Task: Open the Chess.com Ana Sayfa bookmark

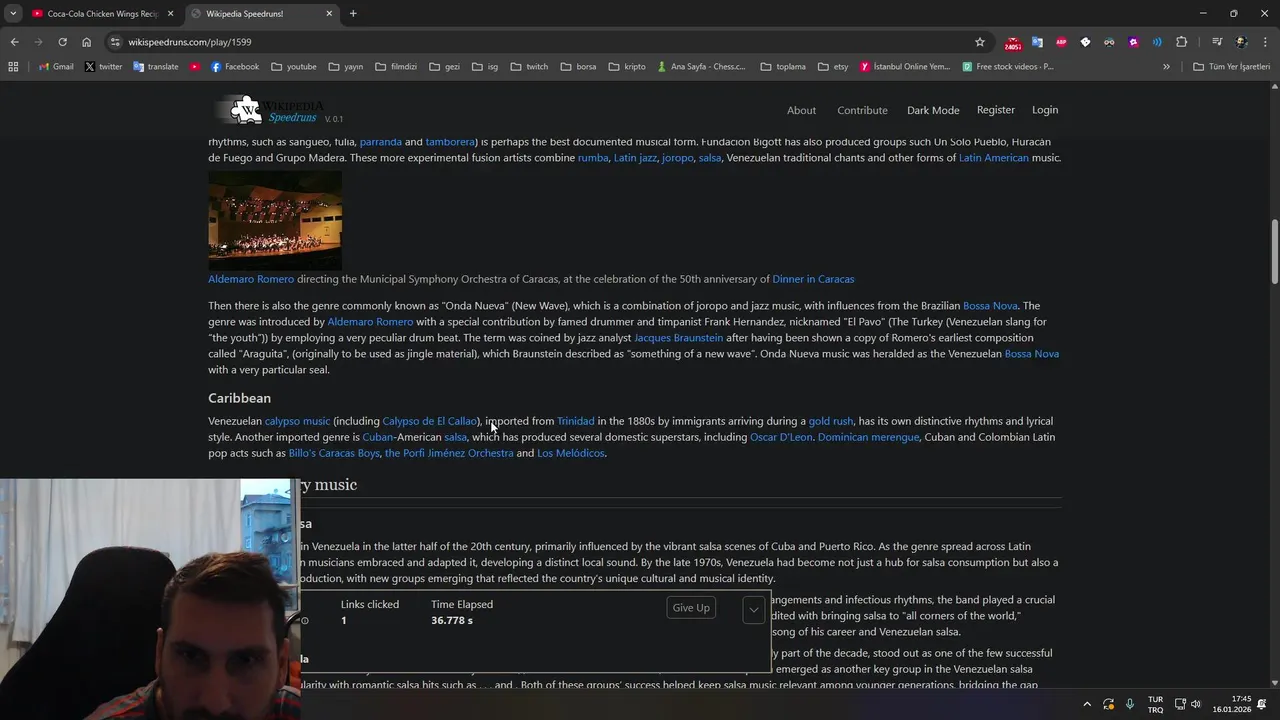Action: click(x=702, y=67)
